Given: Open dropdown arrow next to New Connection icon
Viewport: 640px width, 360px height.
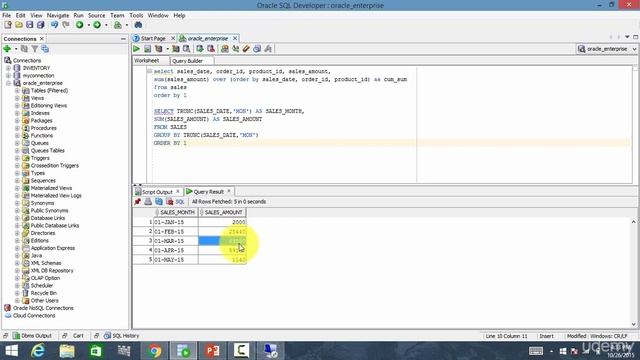Looking at the screenshot, I should [16, 49].
